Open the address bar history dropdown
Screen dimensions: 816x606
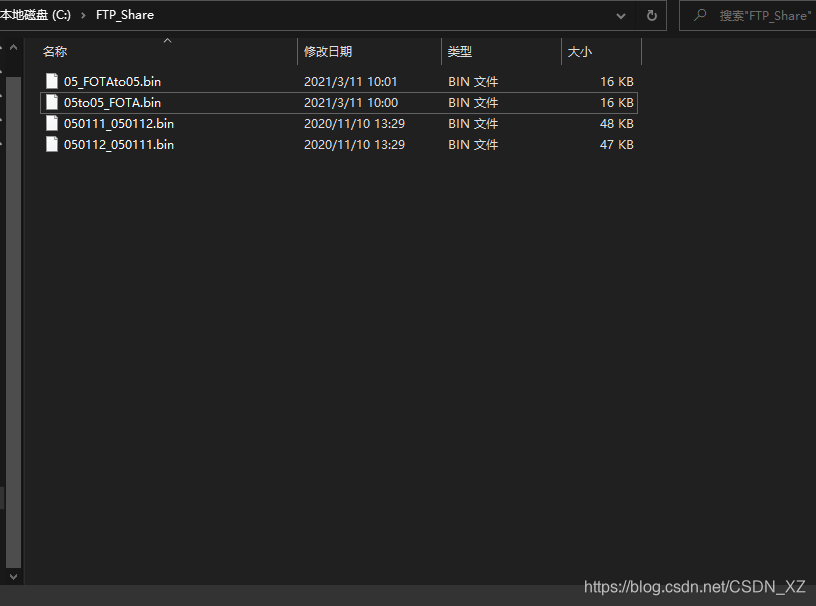pyautogui.click(x=620, y=16)
